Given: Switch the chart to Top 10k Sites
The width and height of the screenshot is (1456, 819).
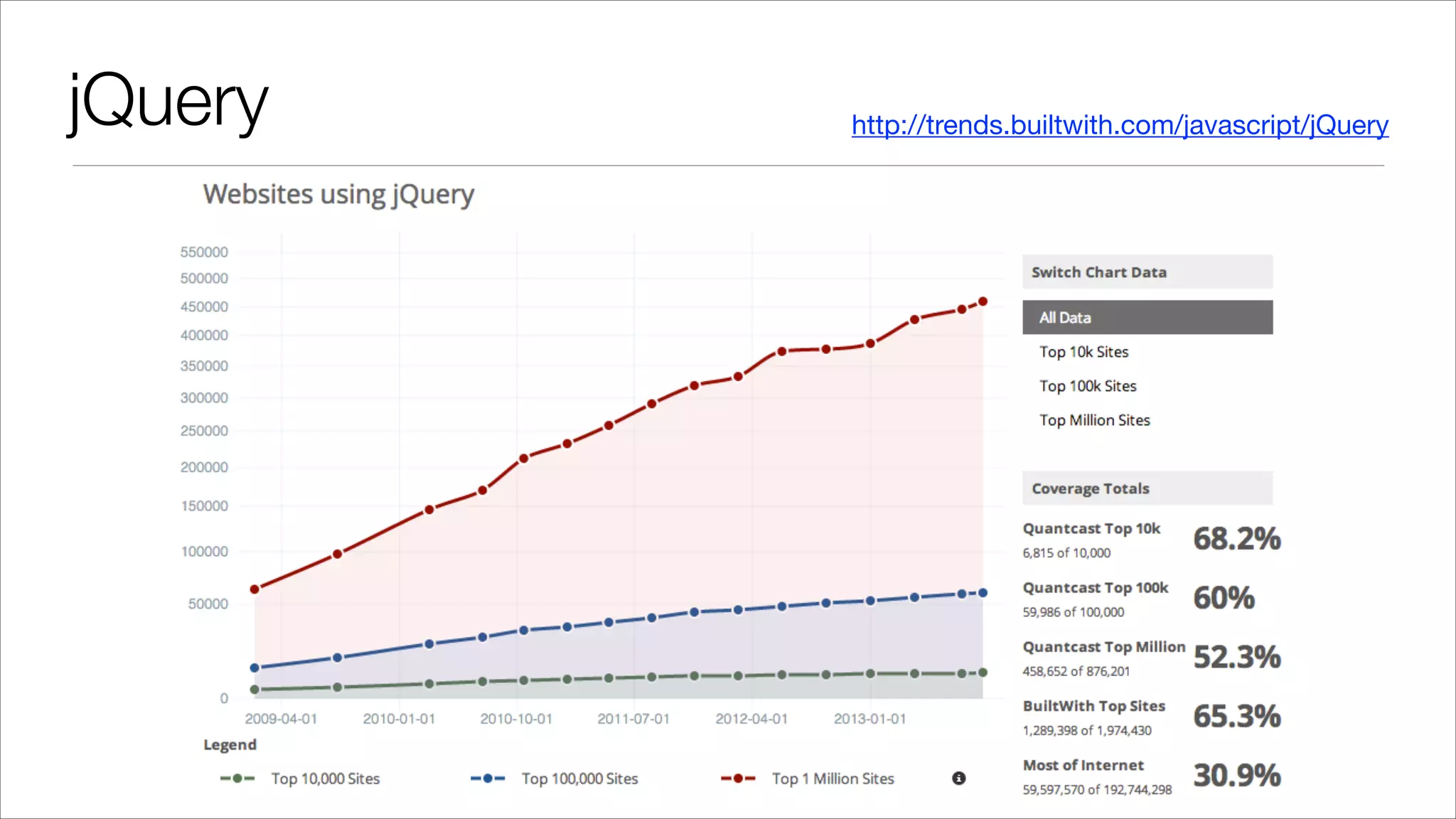Looking at the screenshot, I should tap(1083, 352).
